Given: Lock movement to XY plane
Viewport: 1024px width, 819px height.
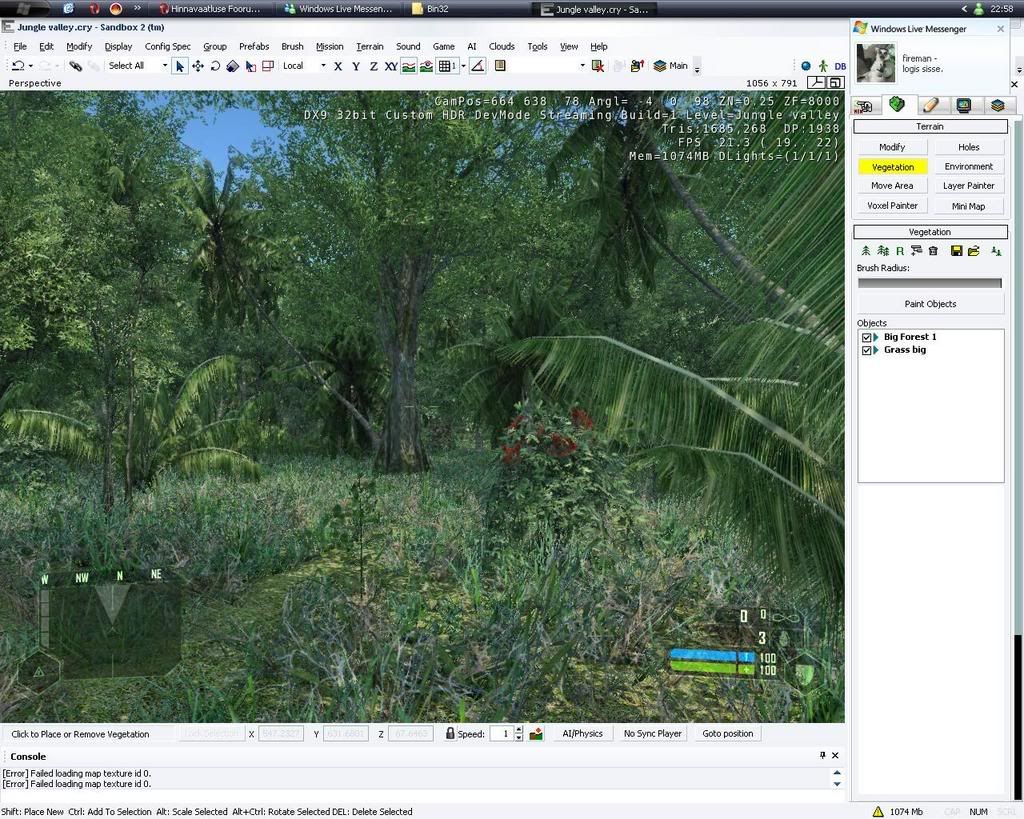Looking at the screenshot, I should (391, 66).
